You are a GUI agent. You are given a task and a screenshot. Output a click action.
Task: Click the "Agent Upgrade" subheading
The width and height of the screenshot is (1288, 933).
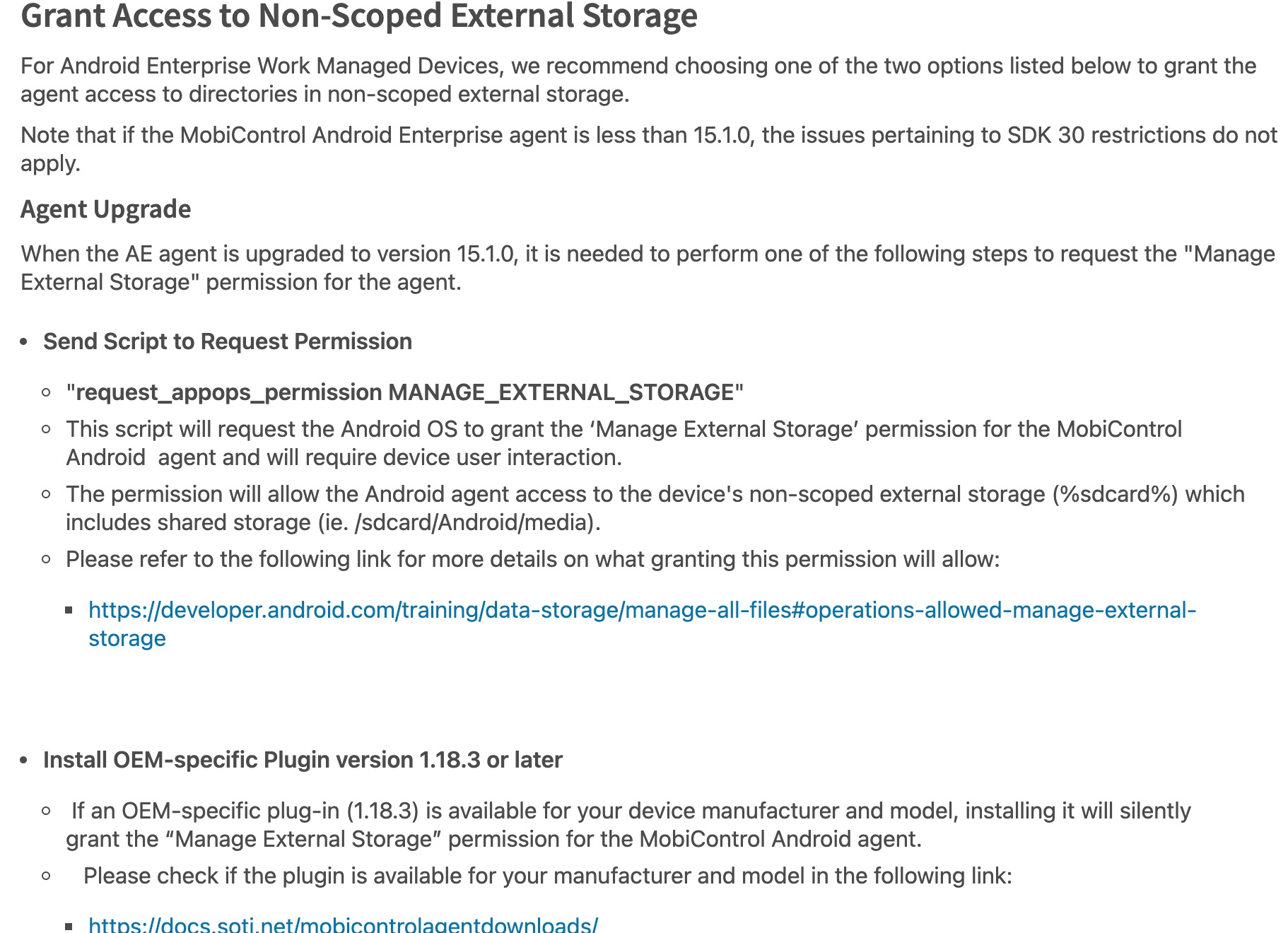coord(105,209)
